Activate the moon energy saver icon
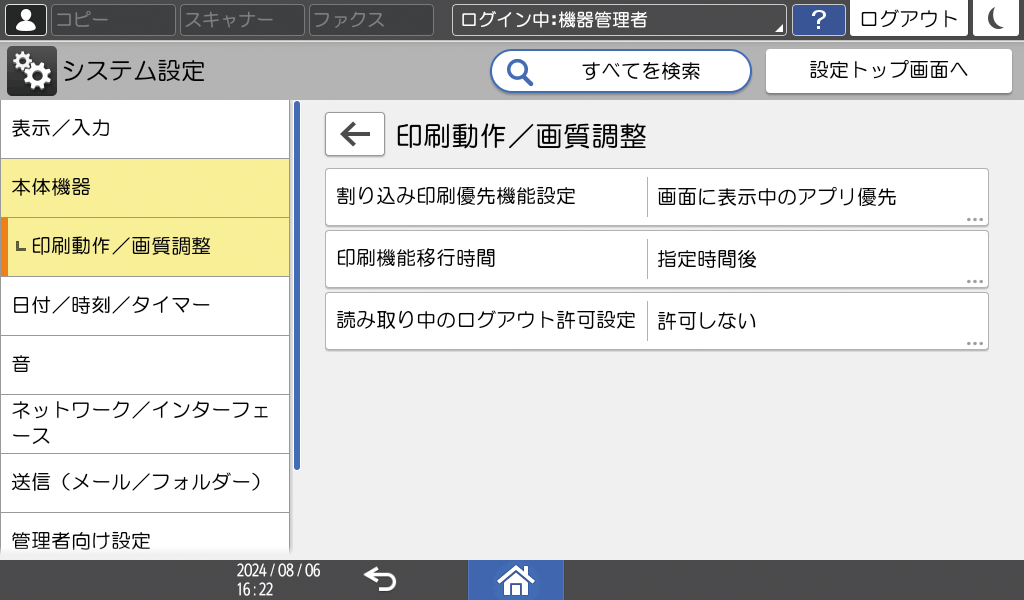This screenshot has width=1024, height=600. pyautogui.click(x=996, y=20)
